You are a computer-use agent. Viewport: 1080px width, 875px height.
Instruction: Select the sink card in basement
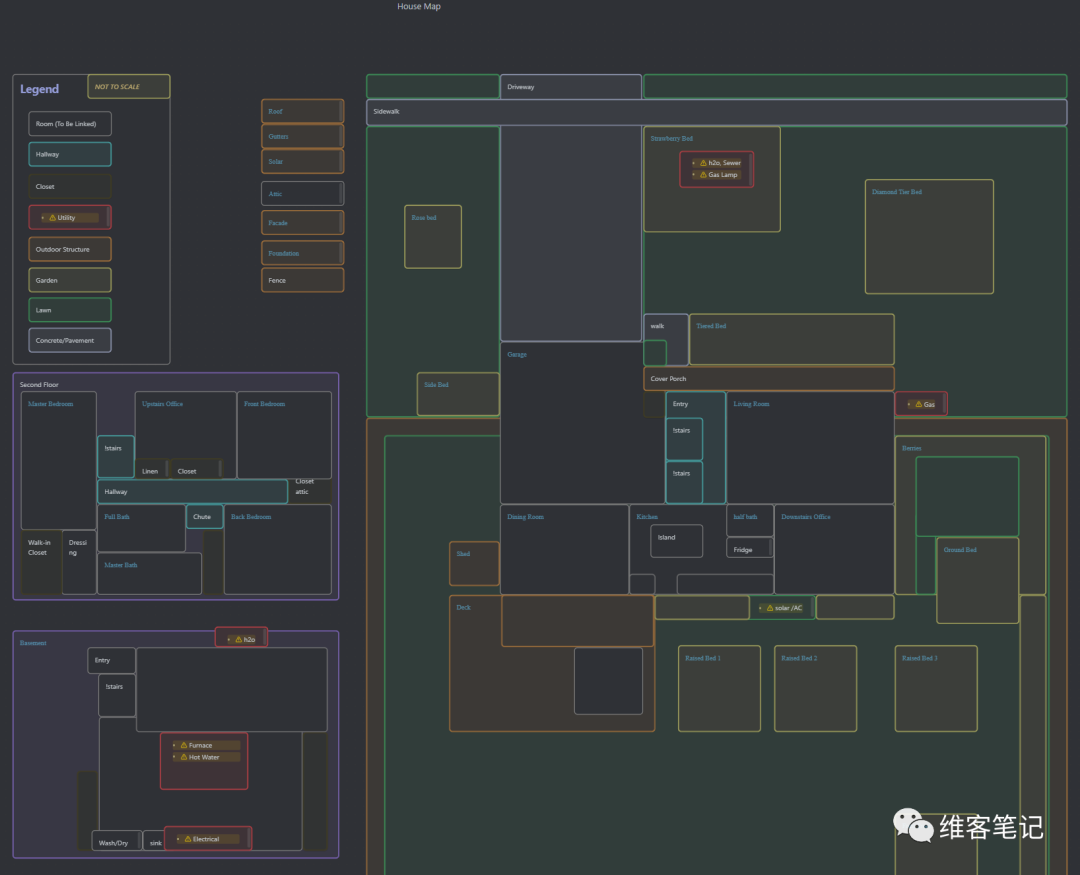[154, 841]
